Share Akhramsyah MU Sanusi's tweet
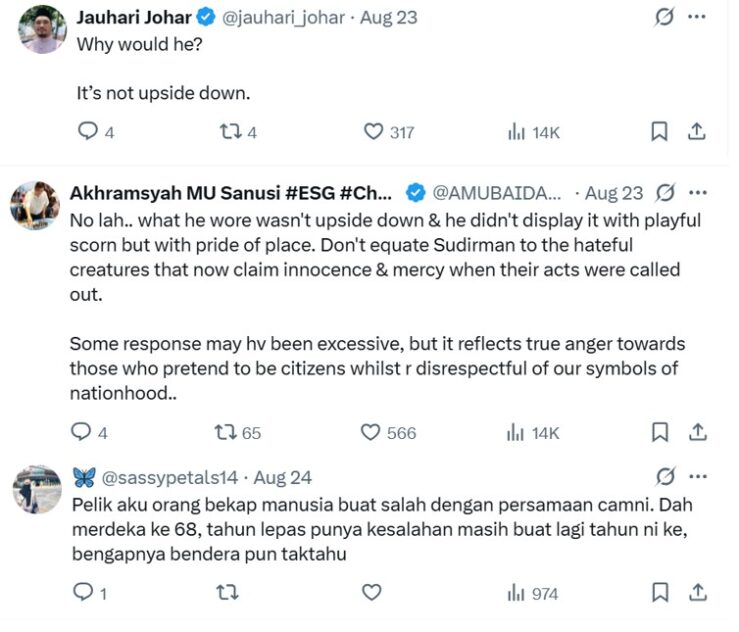 [698, 432]
